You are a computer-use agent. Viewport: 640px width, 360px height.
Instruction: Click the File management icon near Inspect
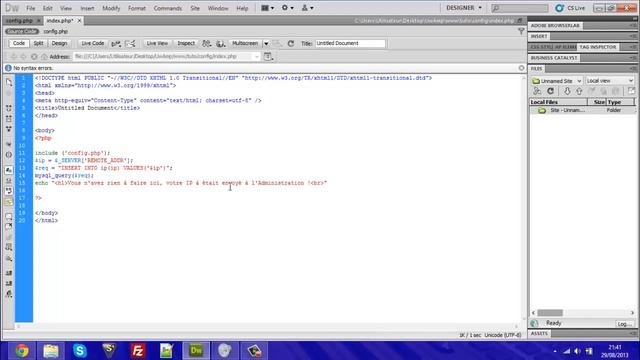coord(207,44)
